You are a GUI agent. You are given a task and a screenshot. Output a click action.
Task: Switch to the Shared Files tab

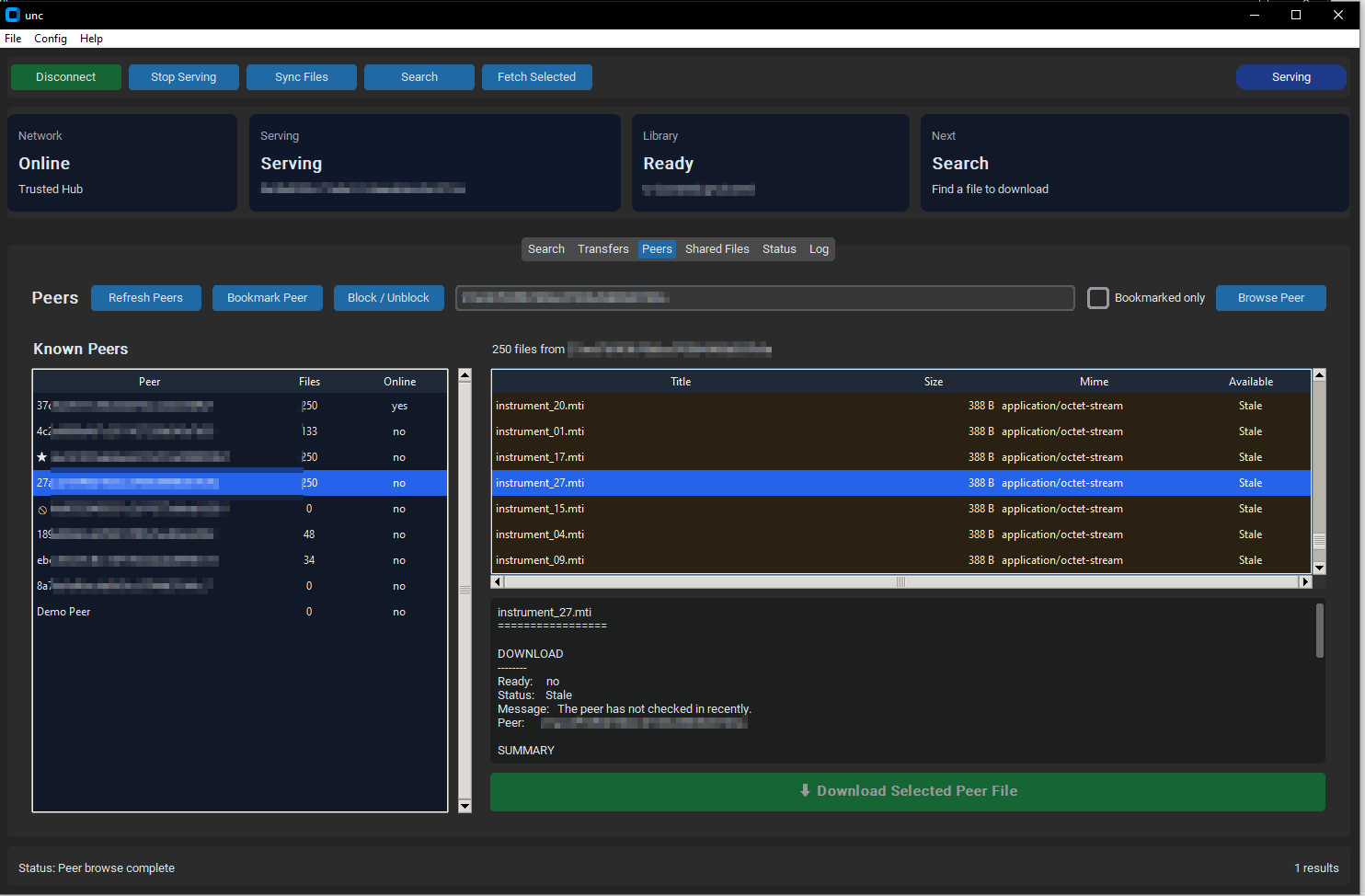click(x=717, y=249)
